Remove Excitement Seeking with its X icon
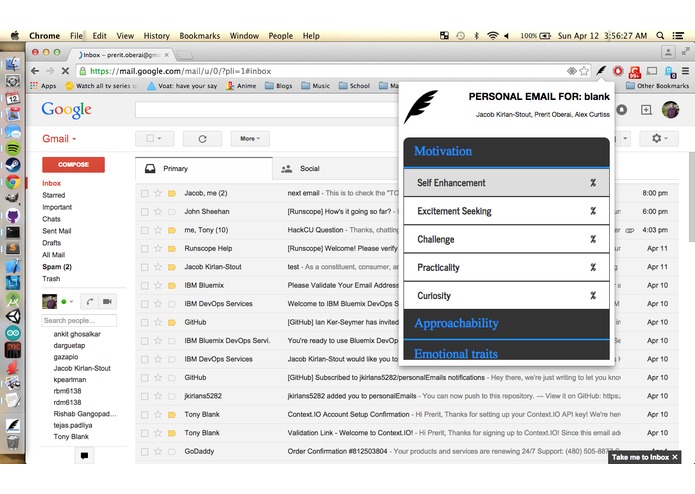 (593, 211)
